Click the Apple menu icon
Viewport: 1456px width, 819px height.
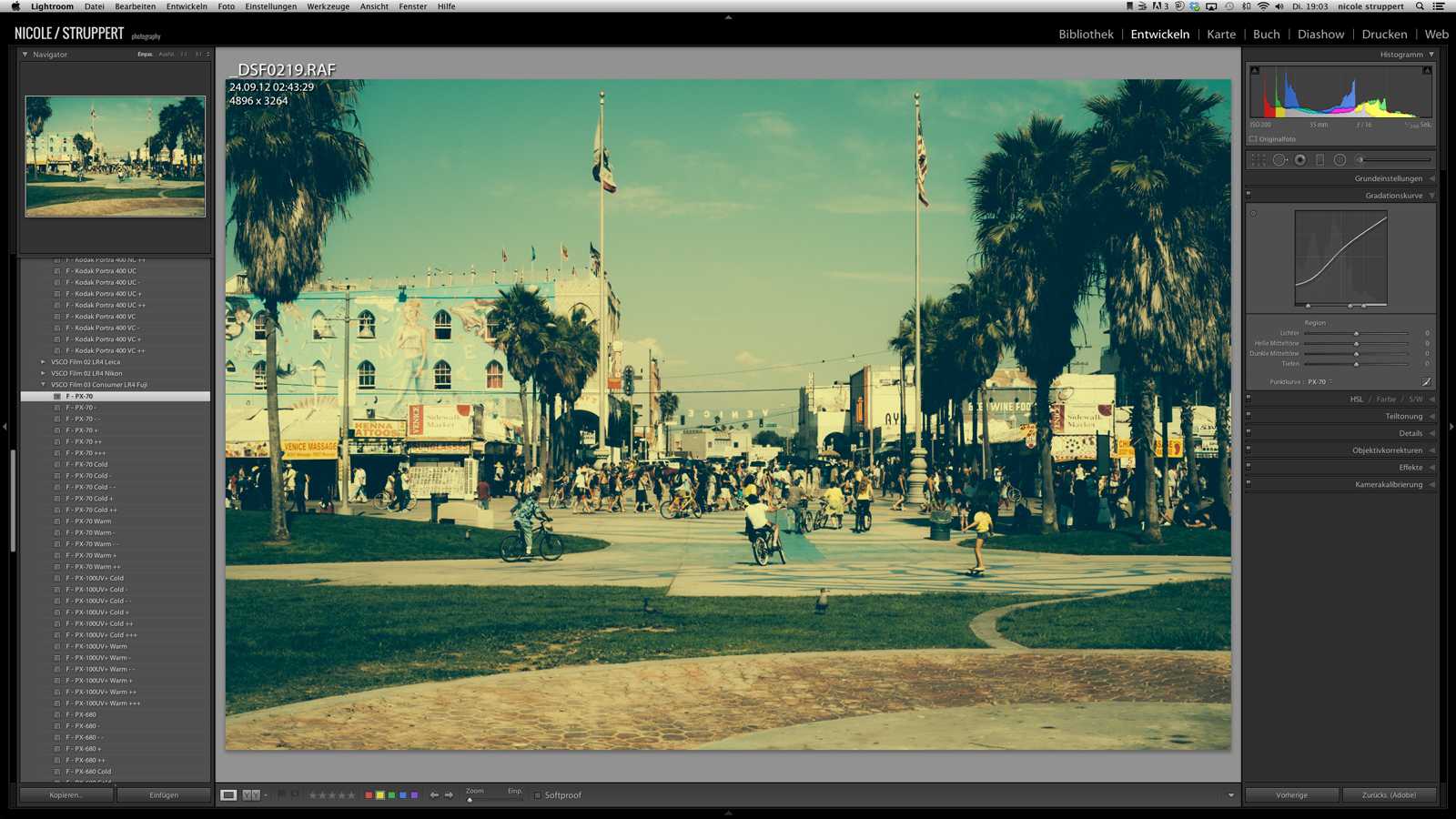coord(15,6)
